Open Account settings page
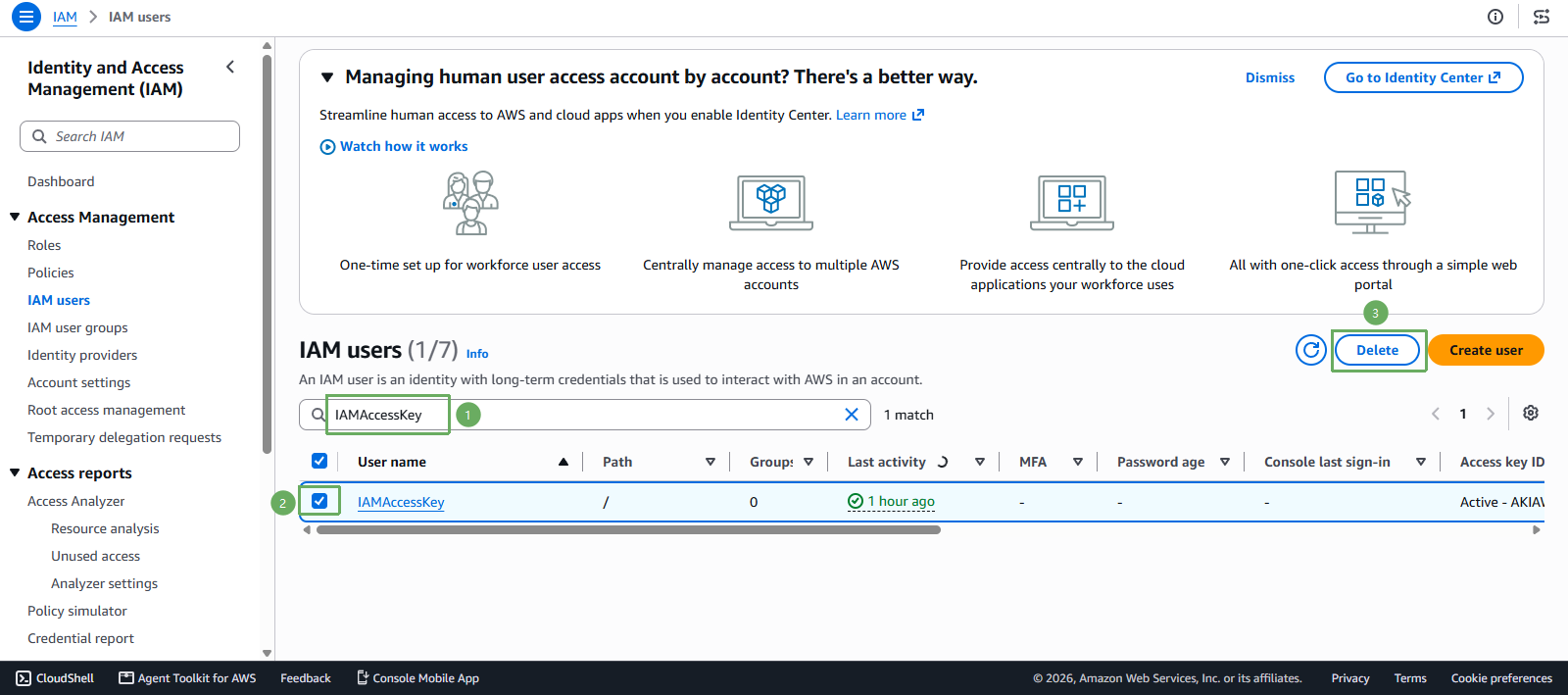This screenshot has height=695, width=1568. 78,382
